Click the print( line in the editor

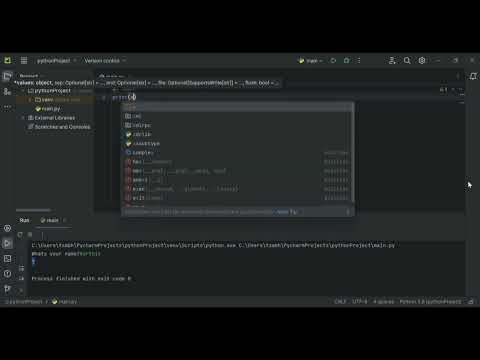pyautogui.click(x=124, y=97)
